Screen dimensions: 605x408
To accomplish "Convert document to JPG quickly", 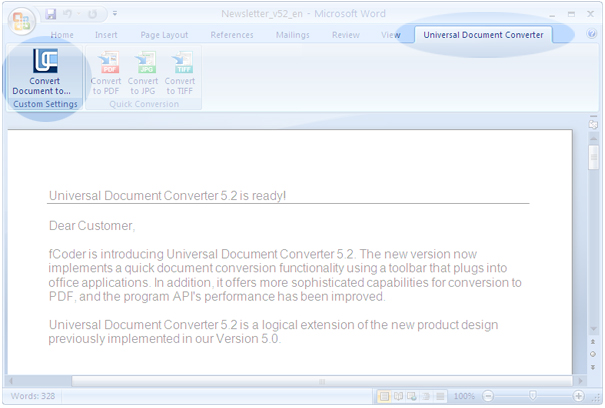I will [143, 73].
